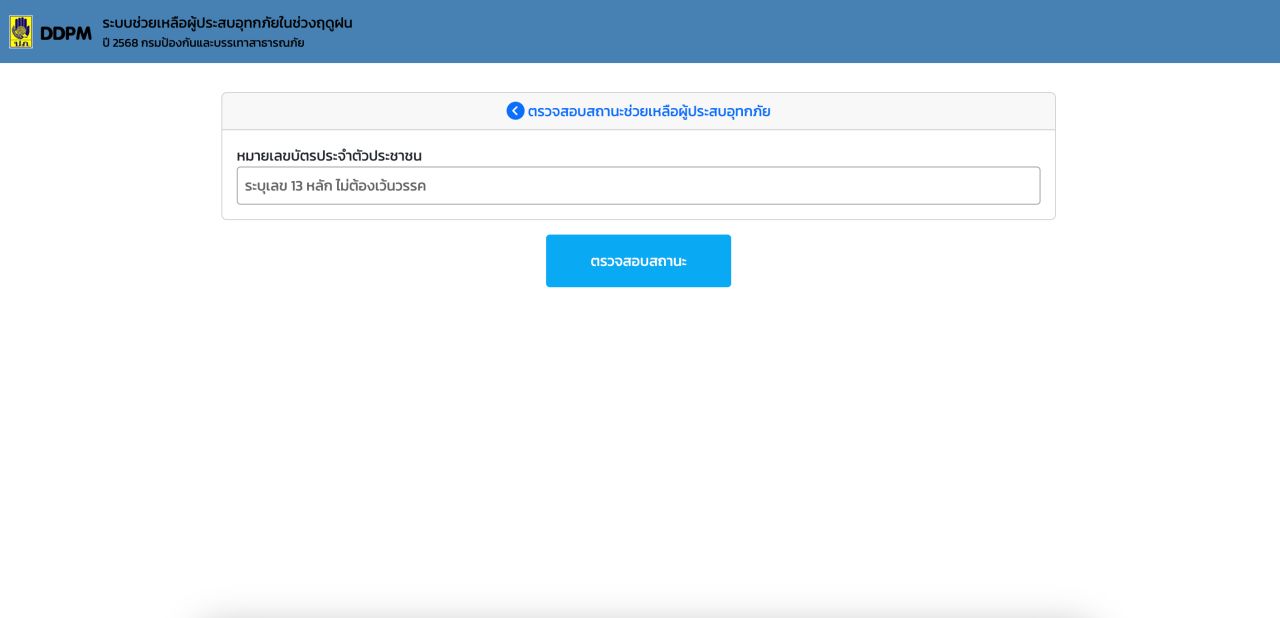Click the DDPM wordmark in header

point(66,33)
